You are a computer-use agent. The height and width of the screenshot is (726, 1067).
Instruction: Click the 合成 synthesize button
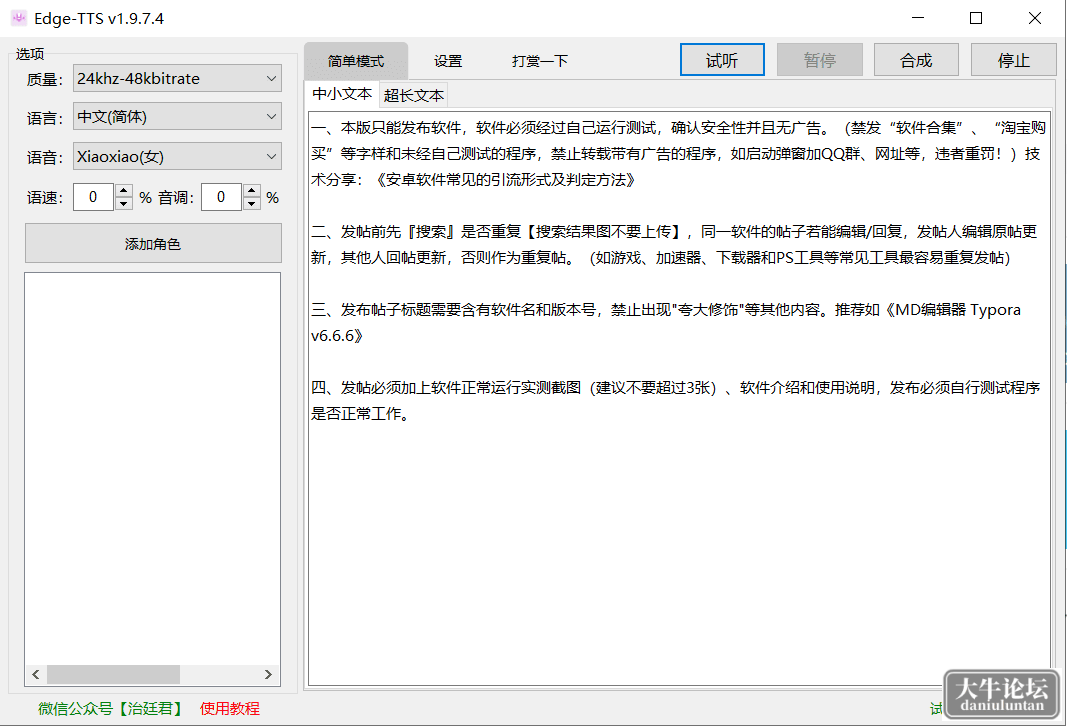pos(916,61)
